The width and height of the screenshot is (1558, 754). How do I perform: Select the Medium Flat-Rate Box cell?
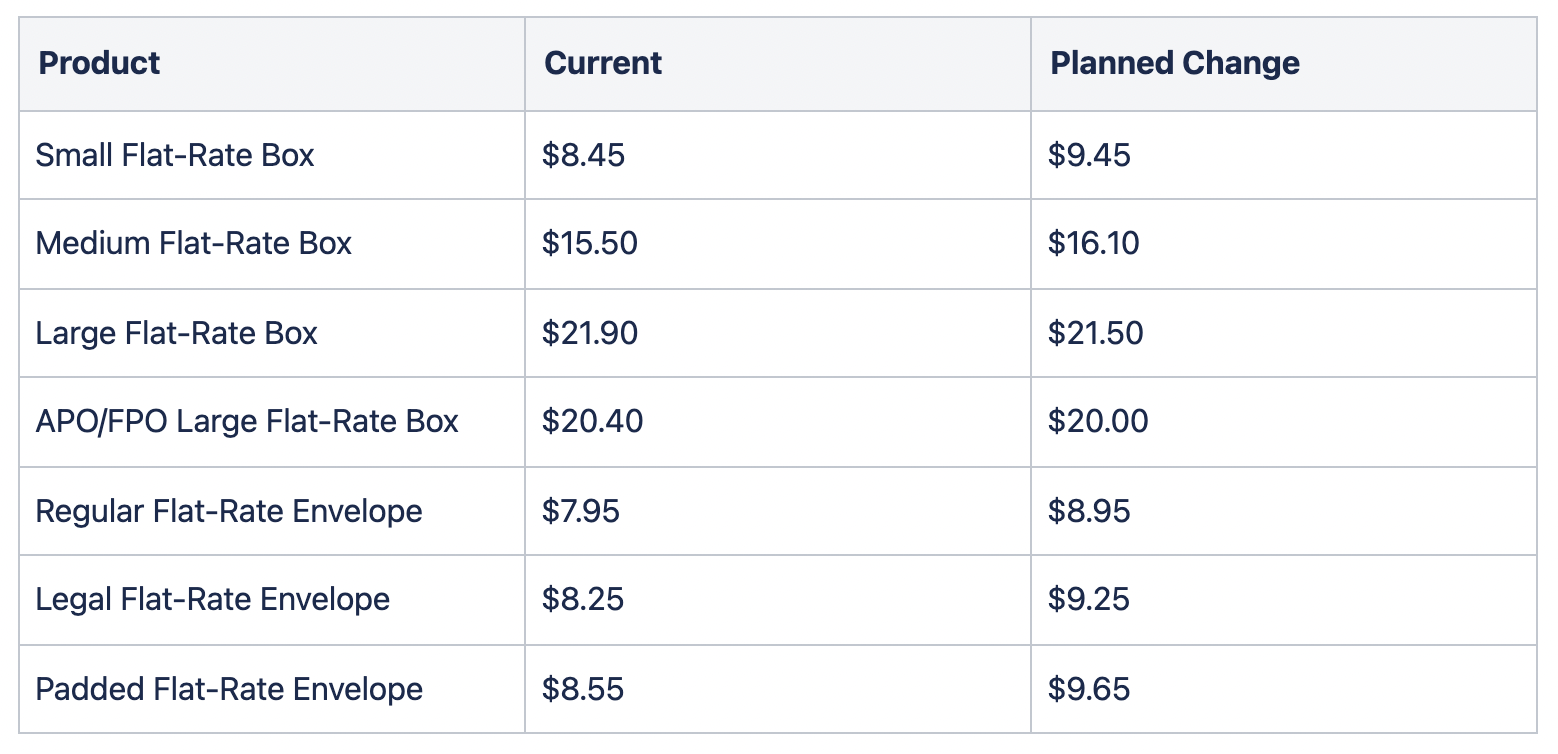click(272, 244)
